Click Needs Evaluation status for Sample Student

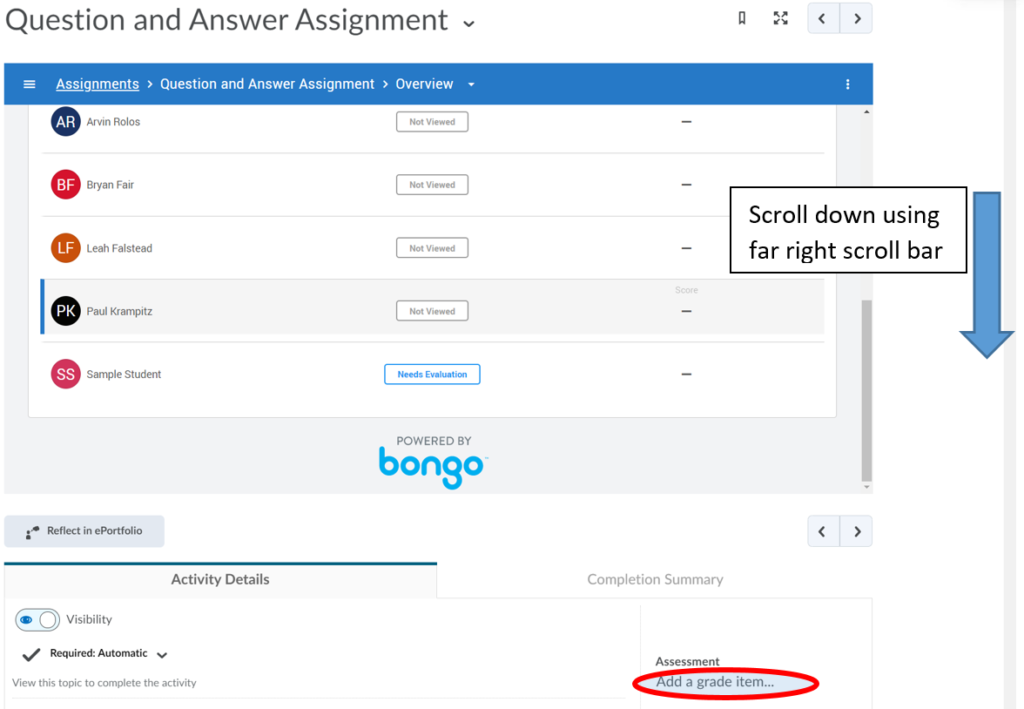point(432,374)
